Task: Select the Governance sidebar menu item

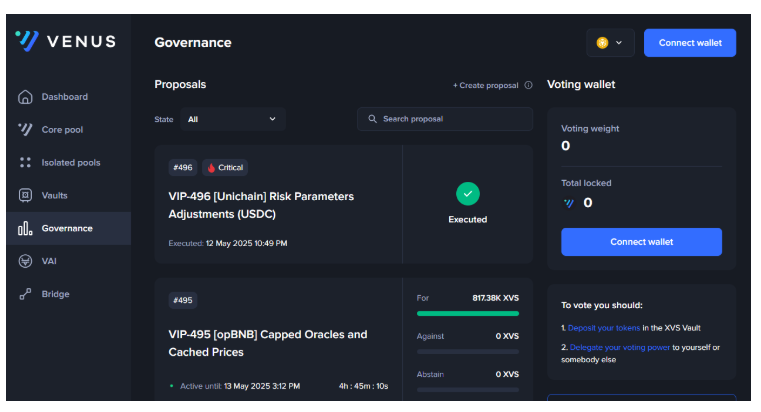Action: 67,228
